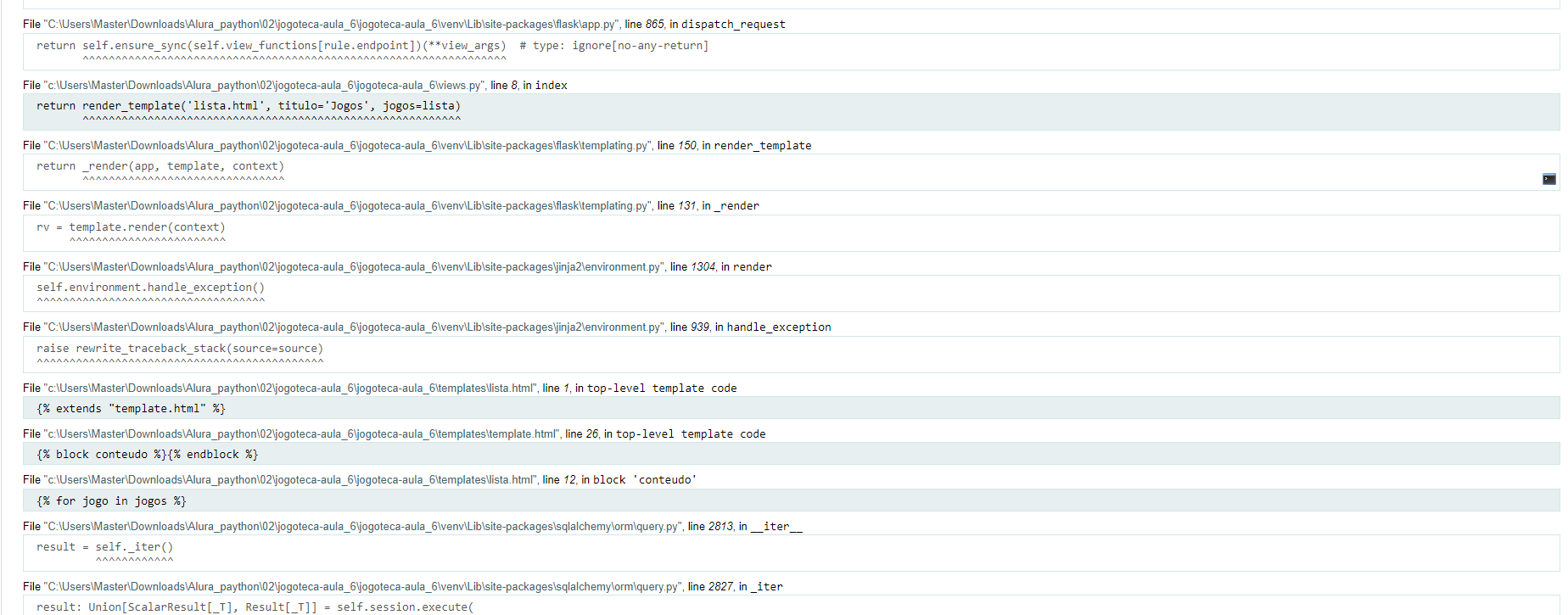This screenshot has width=1568, height=615.
Task: Select the views.py line 8 index file header
Action: [x=295, y=85]
